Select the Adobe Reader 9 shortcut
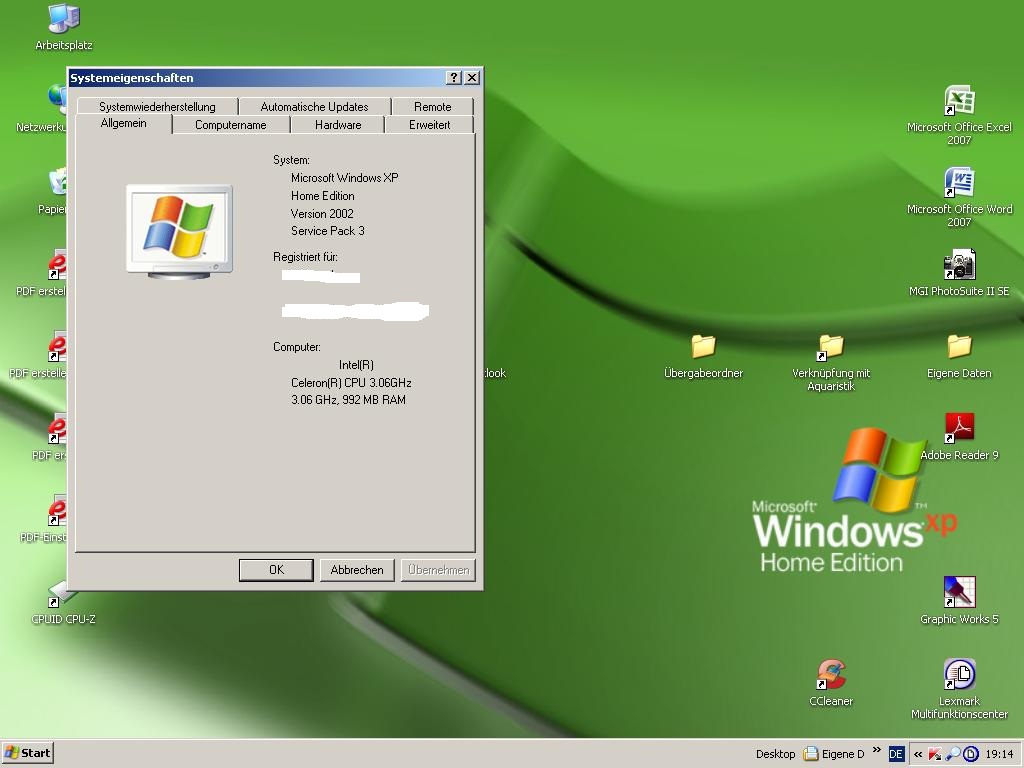 [x=959, y=437]
